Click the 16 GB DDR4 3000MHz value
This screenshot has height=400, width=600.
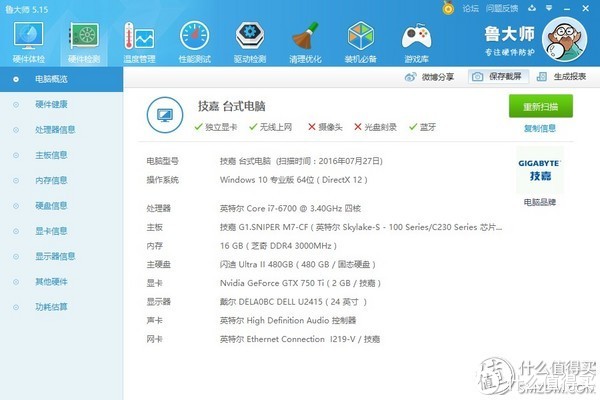pyautogui.click(x=278, y=246)
